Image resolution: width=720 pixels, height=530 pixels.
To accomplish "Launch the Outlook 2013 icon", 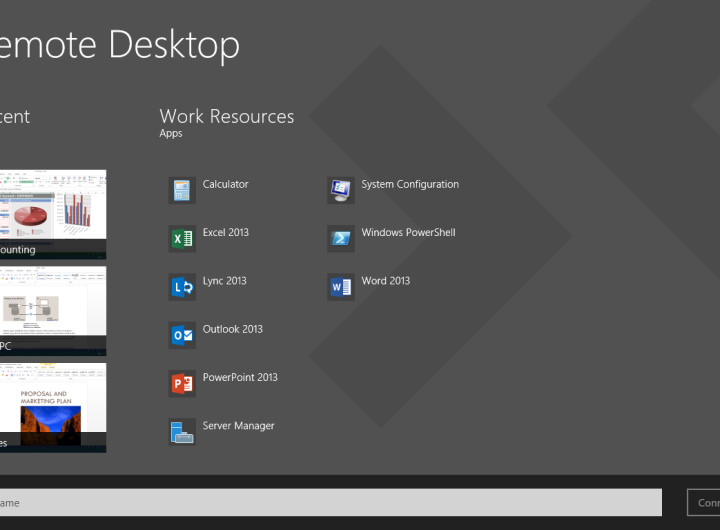I will point(182,335).
